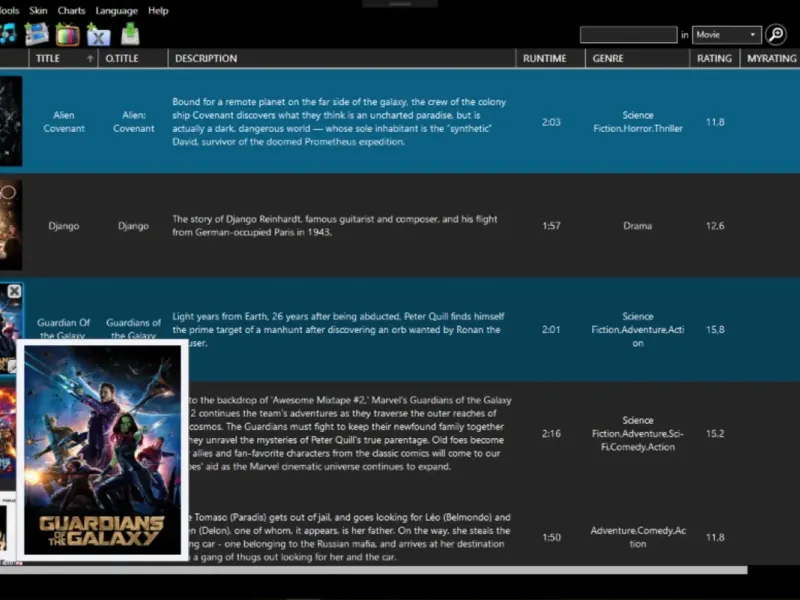
Task: Open the Charts menu
Action: coord(71,11)
